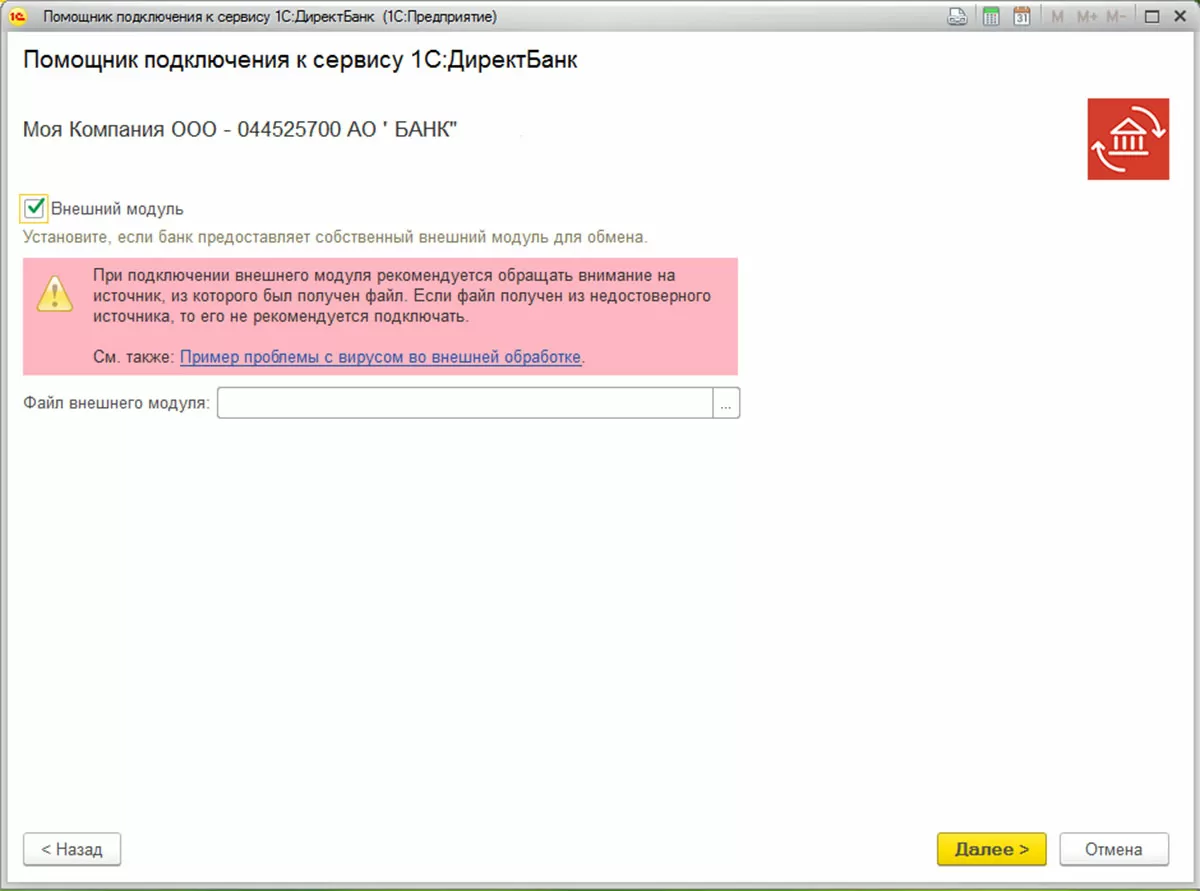Click the yellow warning triangle icon
Screen dimensions: 1200x891
(x=55, y=292)
